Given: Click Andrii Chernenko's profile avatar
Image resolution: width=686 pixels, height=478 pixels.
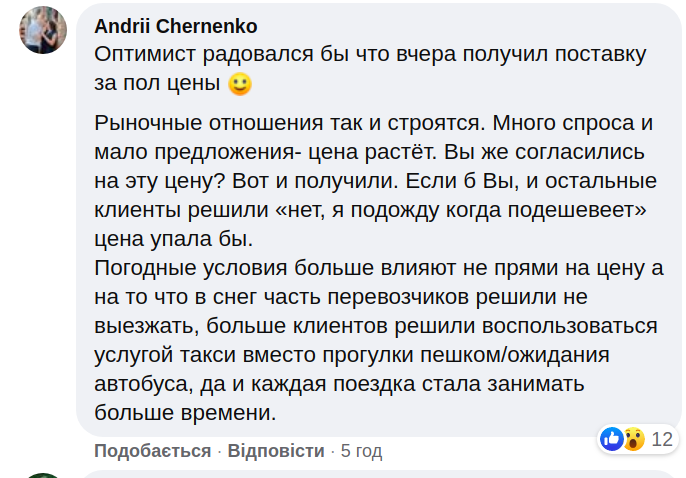Looking at the screenshot, I should 42,30.
